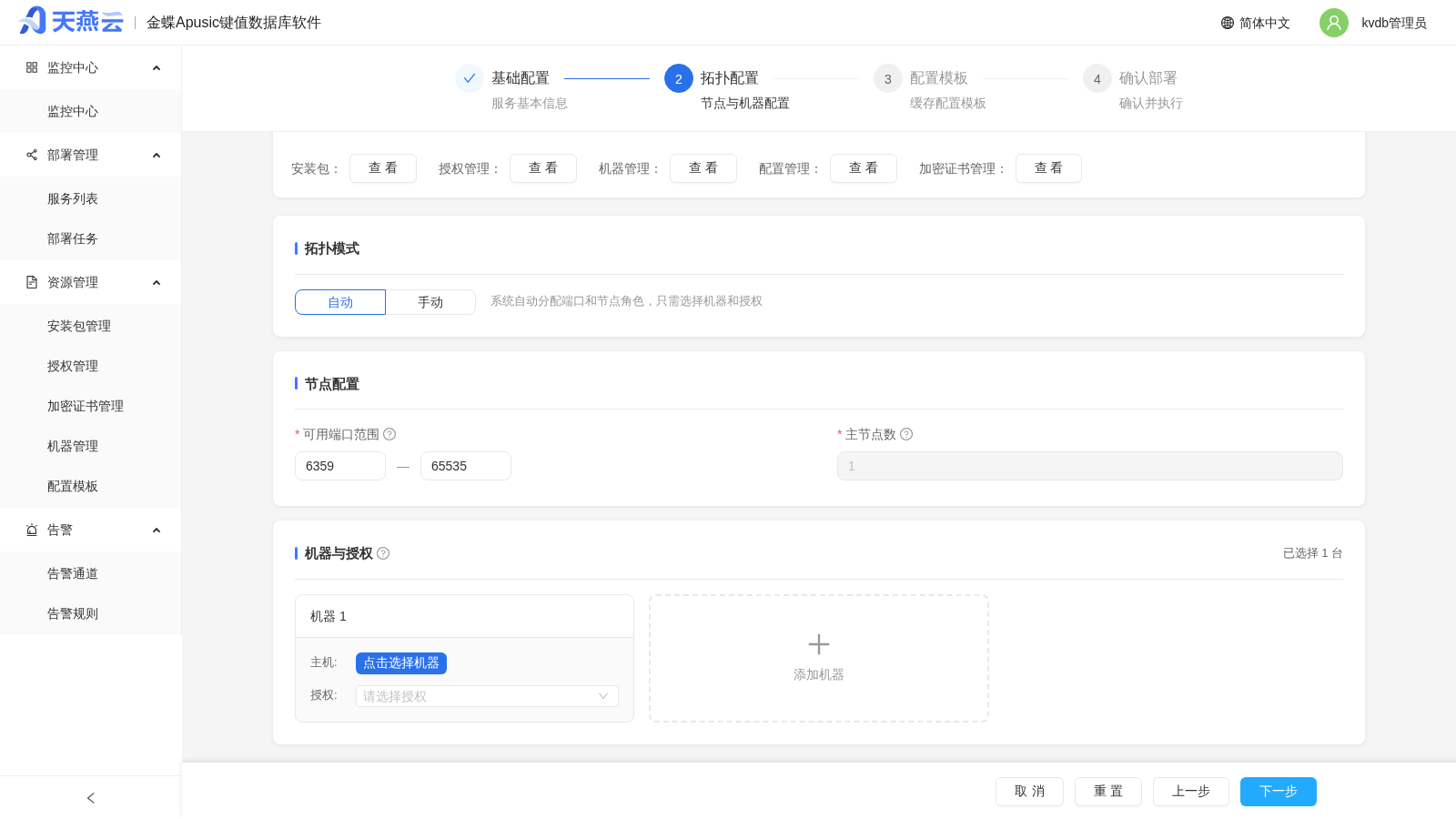
Task: Click step 3 circle 配置模板
Action: (888, 78)
